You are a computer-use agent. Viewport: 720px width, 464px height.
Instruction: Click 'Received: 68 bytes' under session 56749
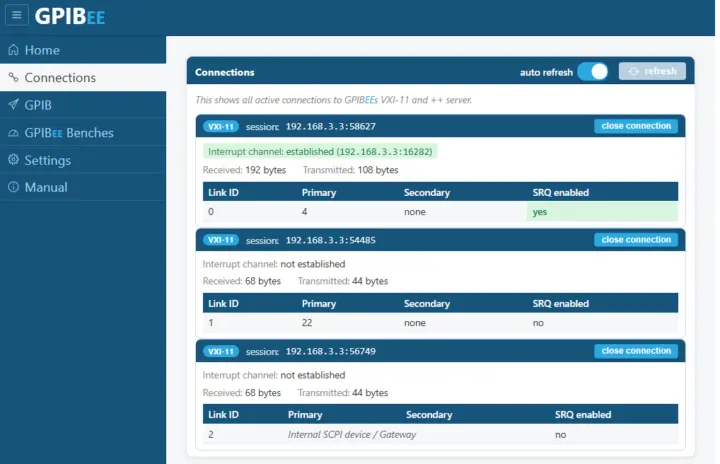pyautogui.click(x=242, y=393)
